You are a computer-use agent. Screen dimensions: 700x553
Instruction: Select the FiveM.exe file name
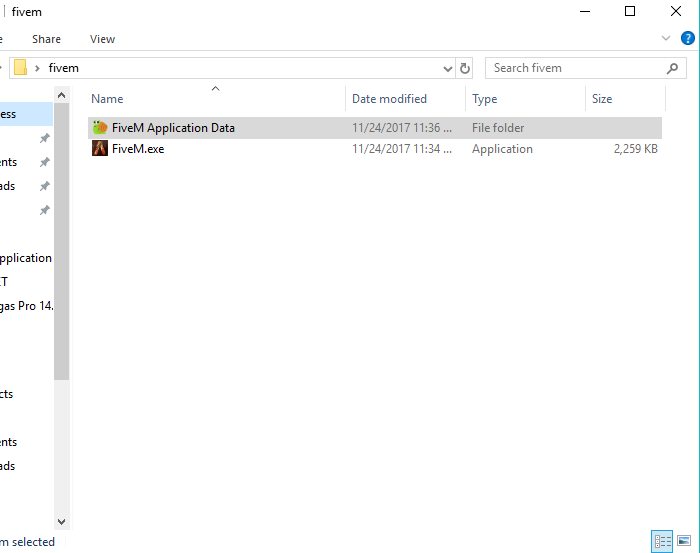click(138, 149)
